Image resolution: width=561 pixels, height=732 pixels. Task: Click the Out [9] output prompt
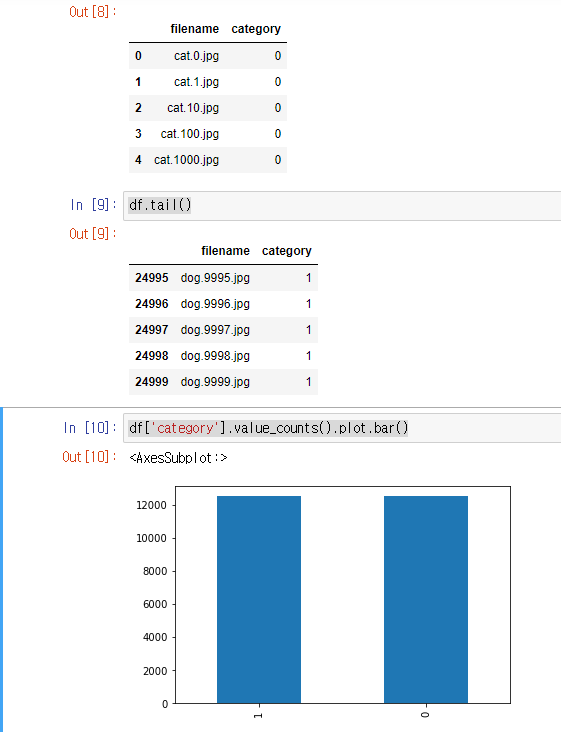92,233
